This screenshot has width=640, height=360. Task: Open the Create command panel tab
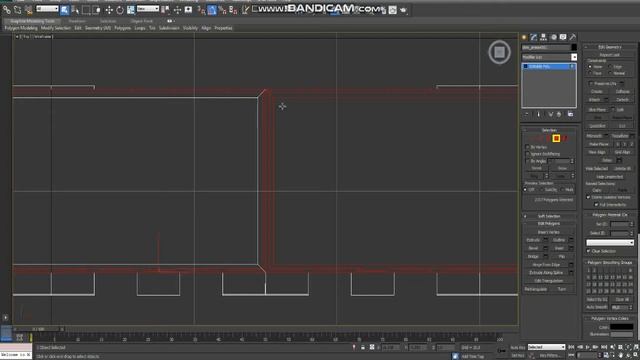click(524, 37)
